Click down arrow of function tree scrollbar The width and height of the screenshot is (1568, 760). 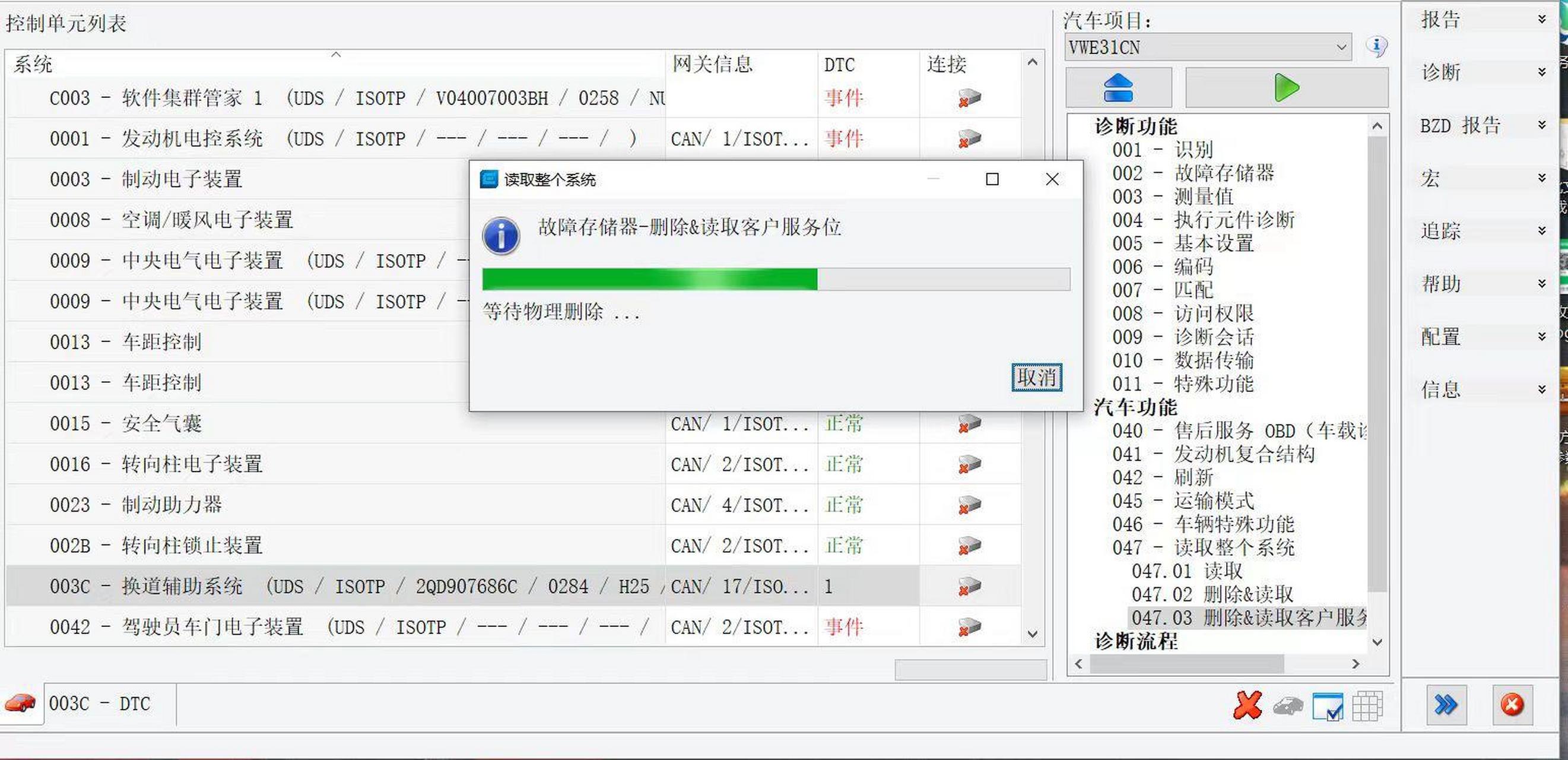[1378, 642]
